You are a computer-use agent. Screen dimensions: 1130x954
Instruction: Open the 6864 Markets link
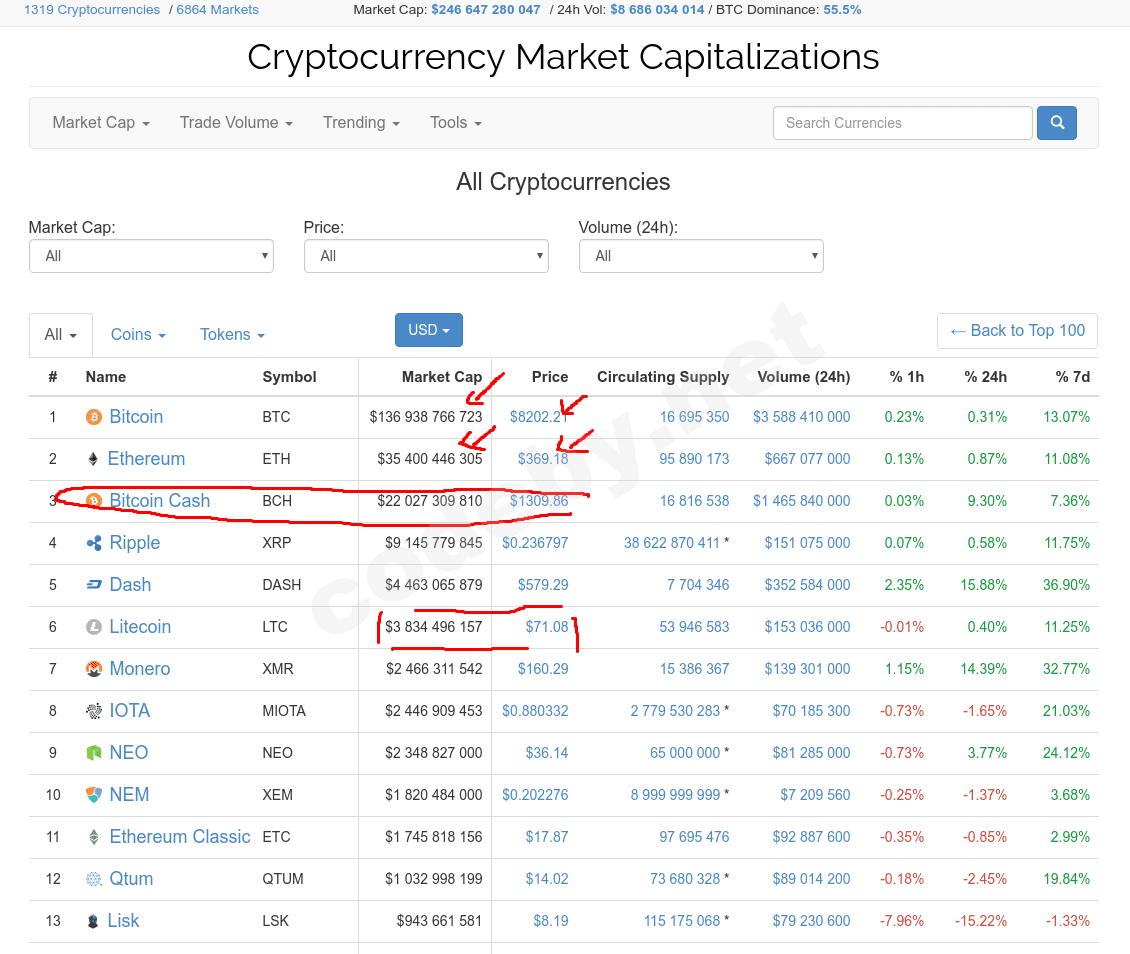(218, 10)
